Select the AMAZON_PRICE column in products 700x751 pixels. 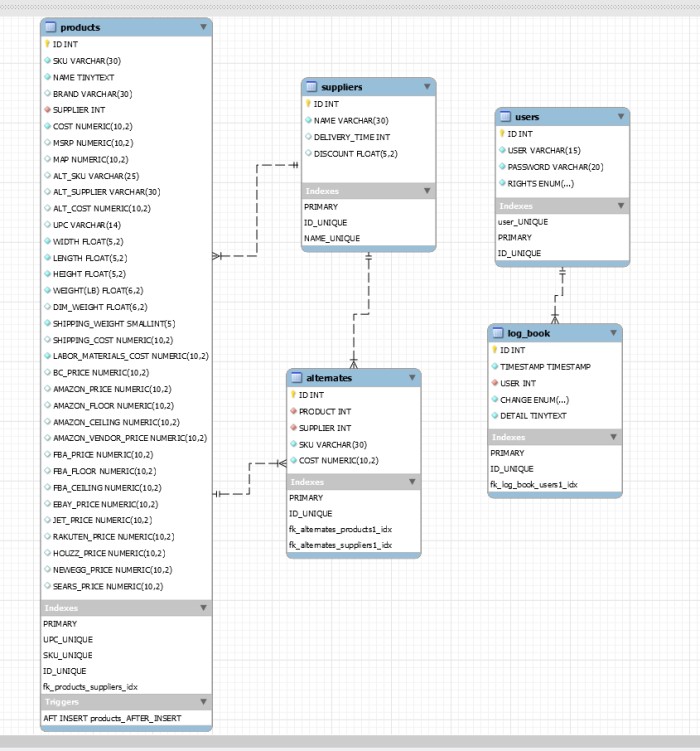point(111,389)
